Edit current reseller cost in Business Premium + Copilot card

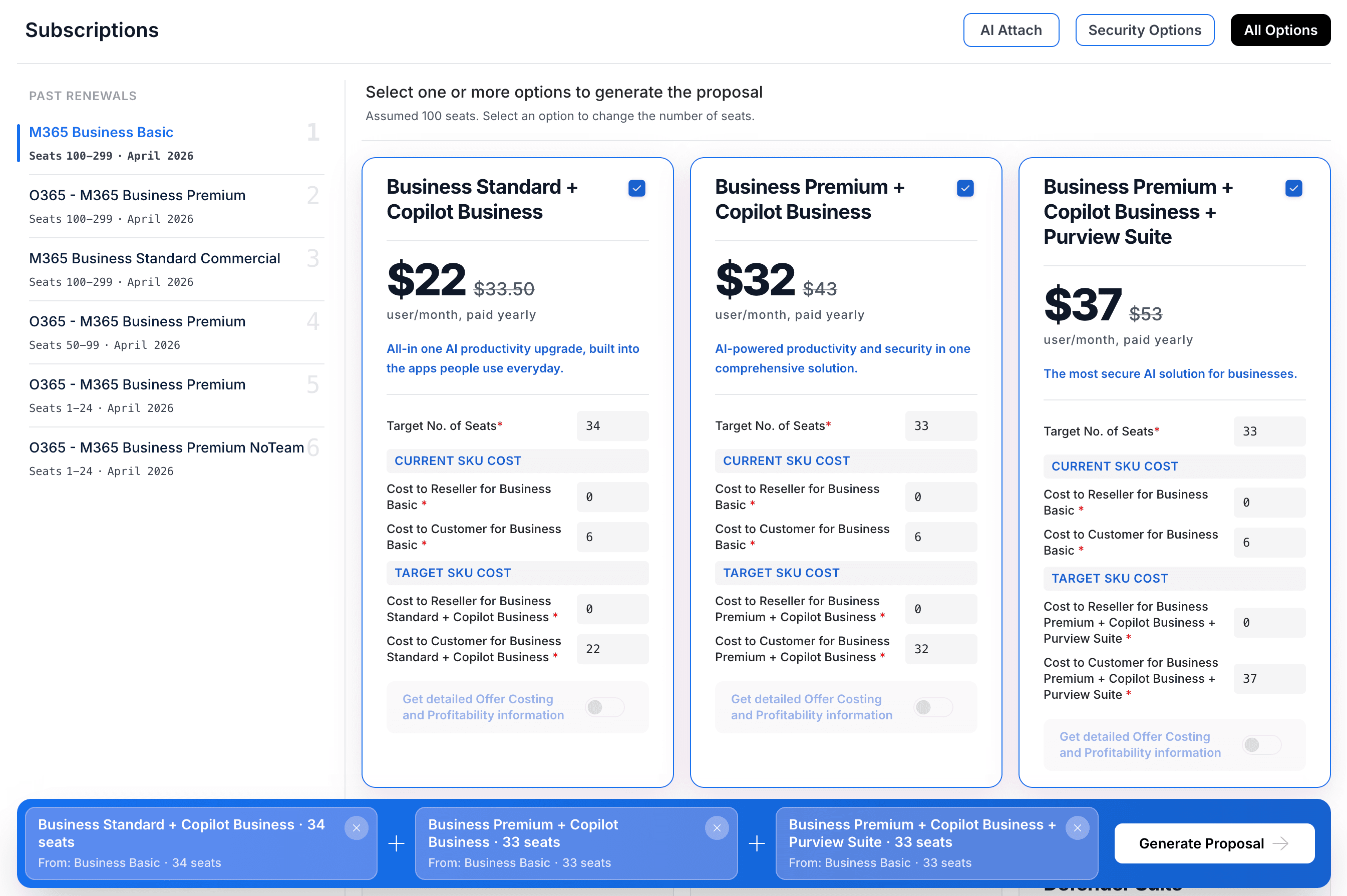coord(941,497)
